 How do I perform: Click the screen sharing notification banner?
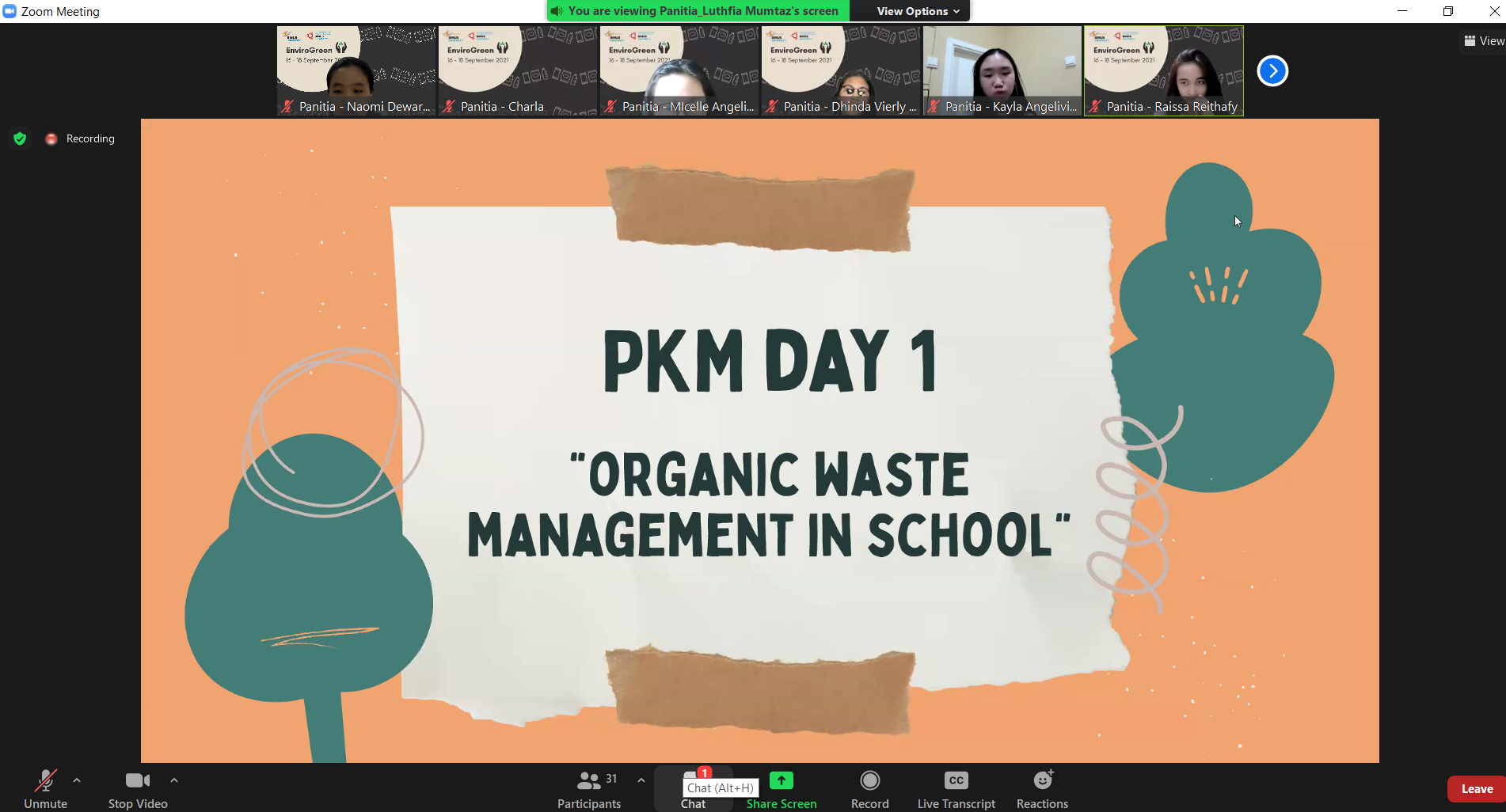click(695, 11)
